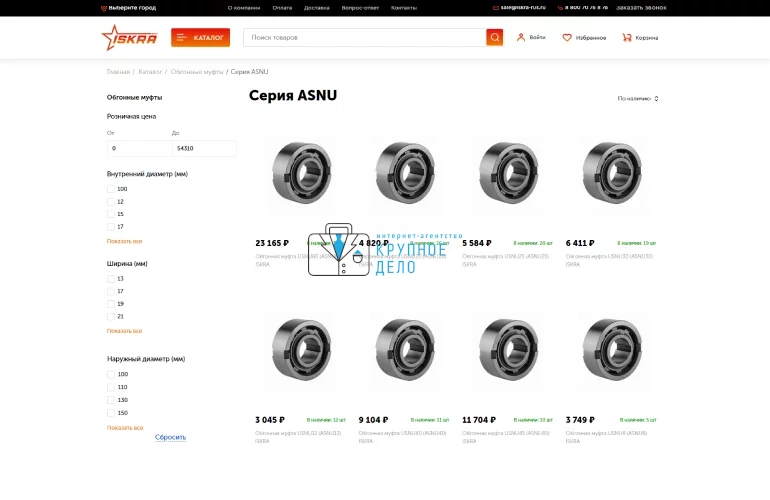Viewport: 770px width, 500px height.
Task: Open the Каталог menu button
Action: (x=200, y=37)
